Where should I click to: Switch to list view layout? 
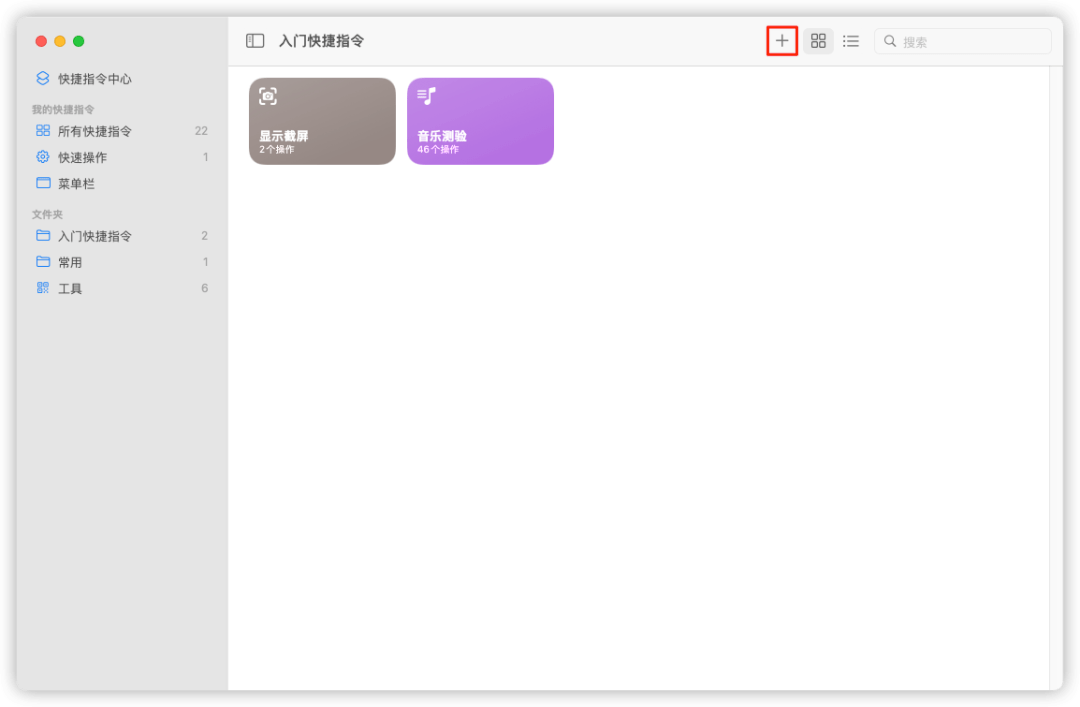point(851,40)
